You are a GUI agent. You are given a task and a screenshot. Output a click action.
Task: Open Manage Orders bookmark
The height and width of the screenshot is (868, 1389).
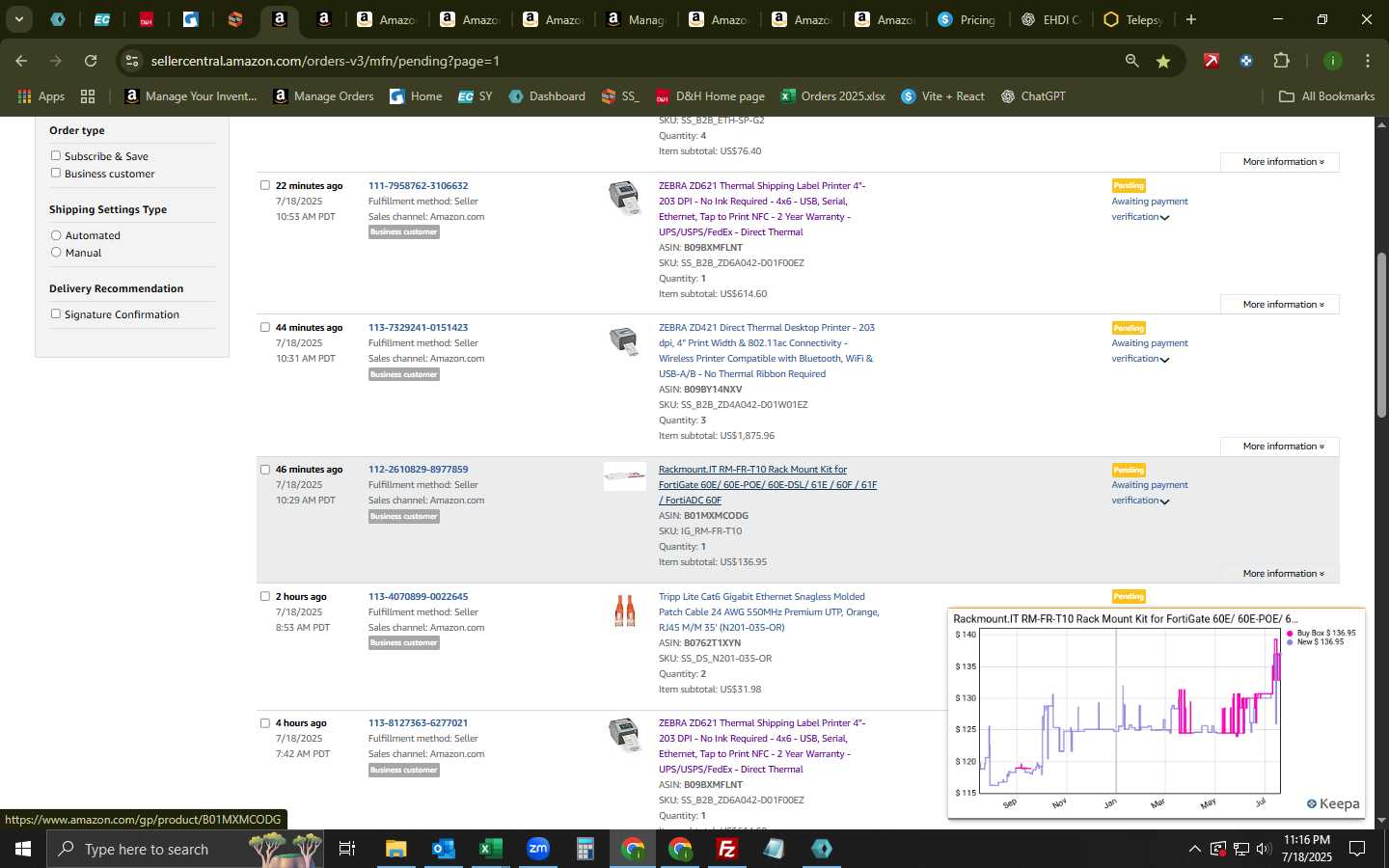click(x=323, y=96)
